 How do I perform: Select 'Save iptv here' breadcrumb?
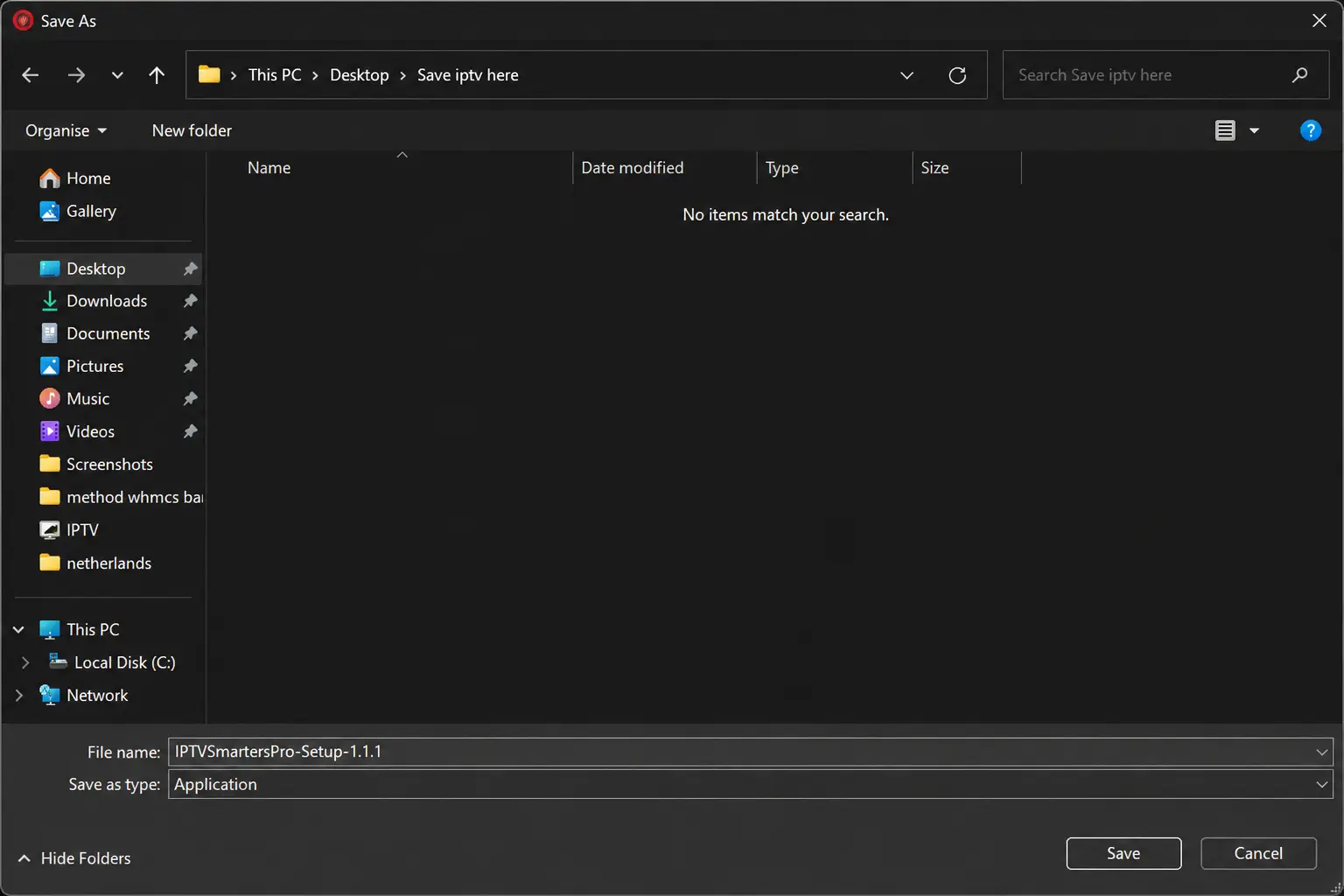tap(468, 75)
